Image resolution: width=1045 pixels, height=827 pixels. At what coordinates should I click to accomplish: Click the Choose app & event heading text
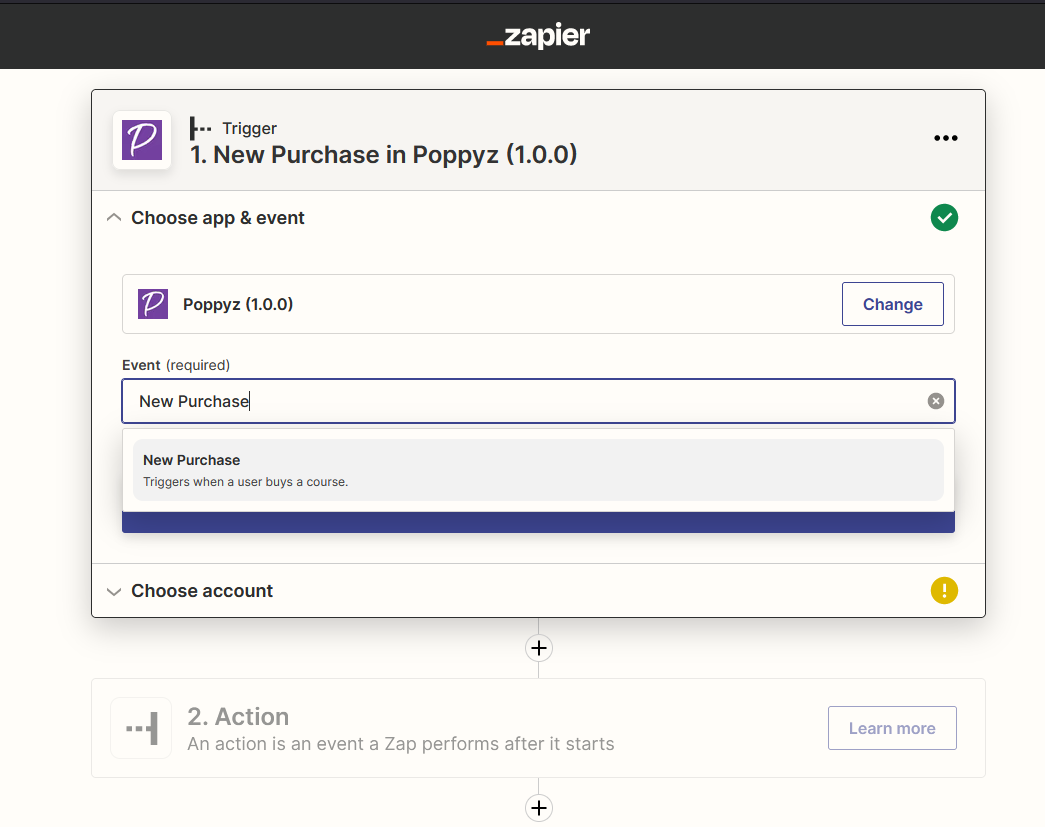pos(218,218)
